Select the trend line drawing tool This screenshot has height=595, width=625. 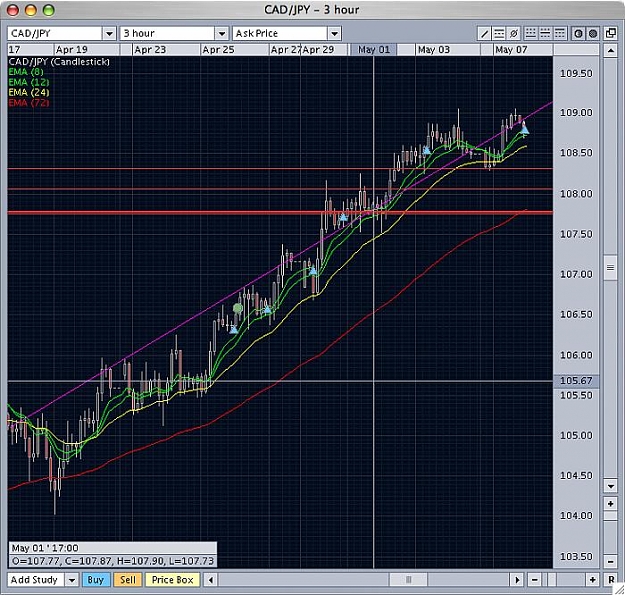pos(484,33)
